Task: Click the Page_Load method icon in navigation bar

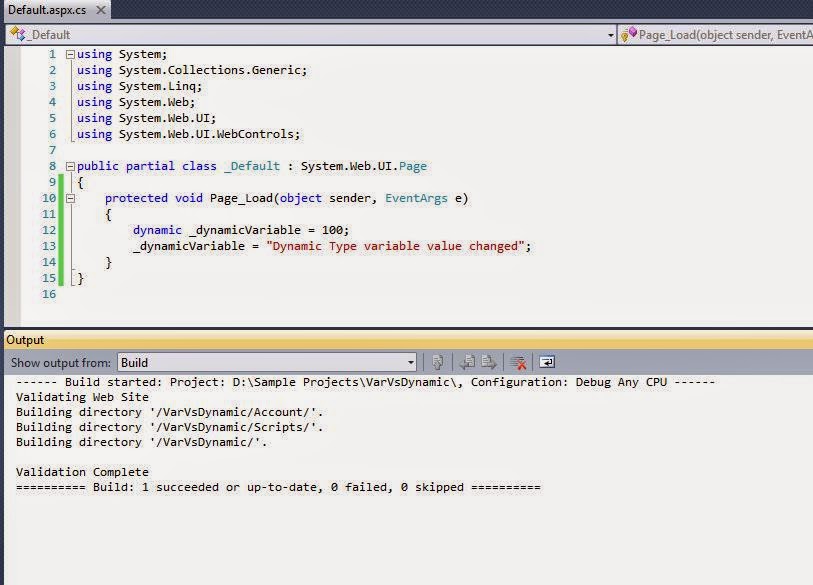Action: coord(628,34)
